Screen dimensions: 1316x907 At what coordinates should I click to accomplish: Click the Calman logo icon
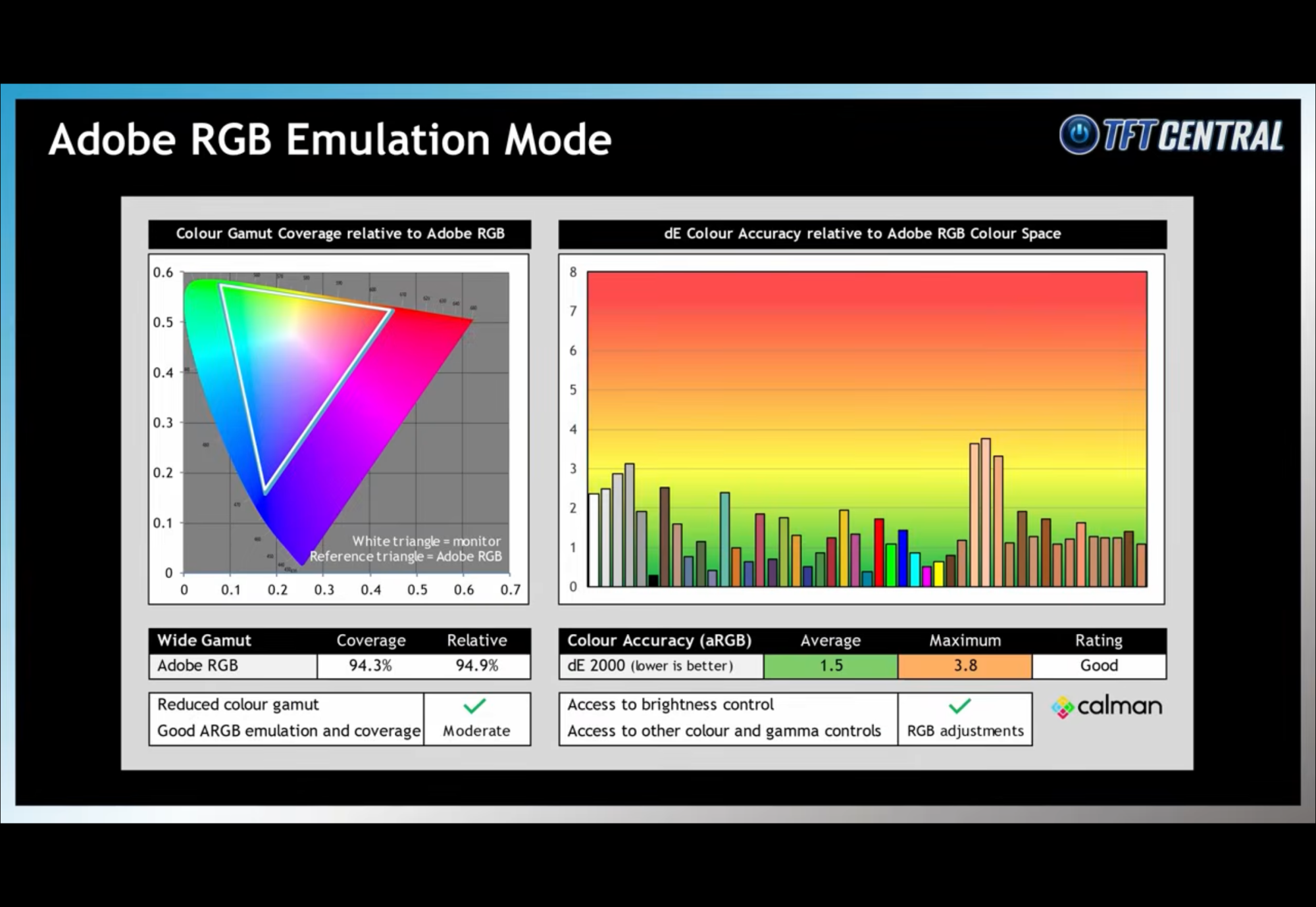1062,708
